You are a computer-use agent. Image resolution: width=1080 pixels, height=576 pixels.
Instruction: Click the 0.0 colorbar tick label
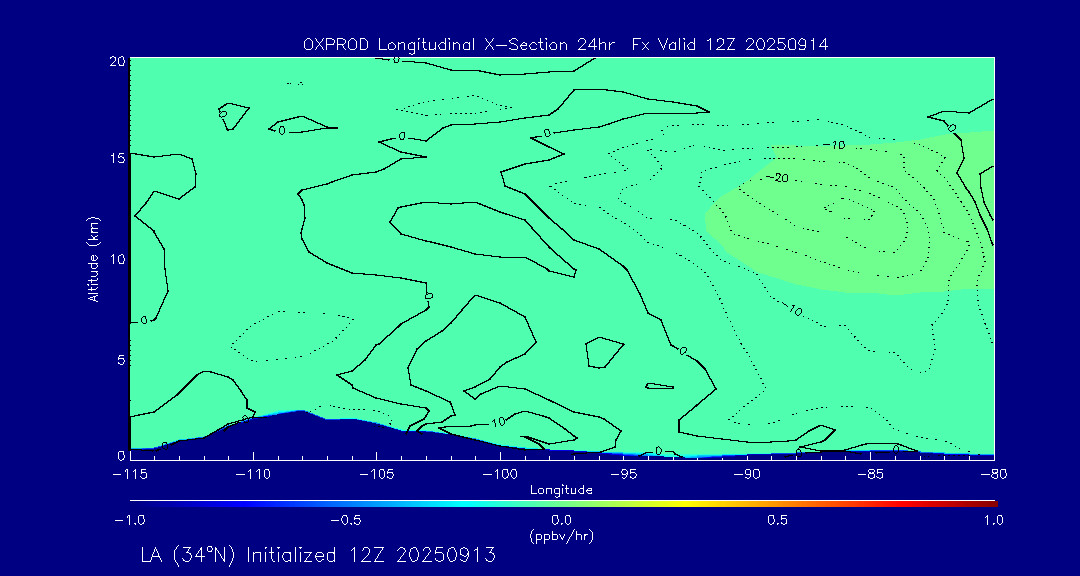tap(561, 520)
